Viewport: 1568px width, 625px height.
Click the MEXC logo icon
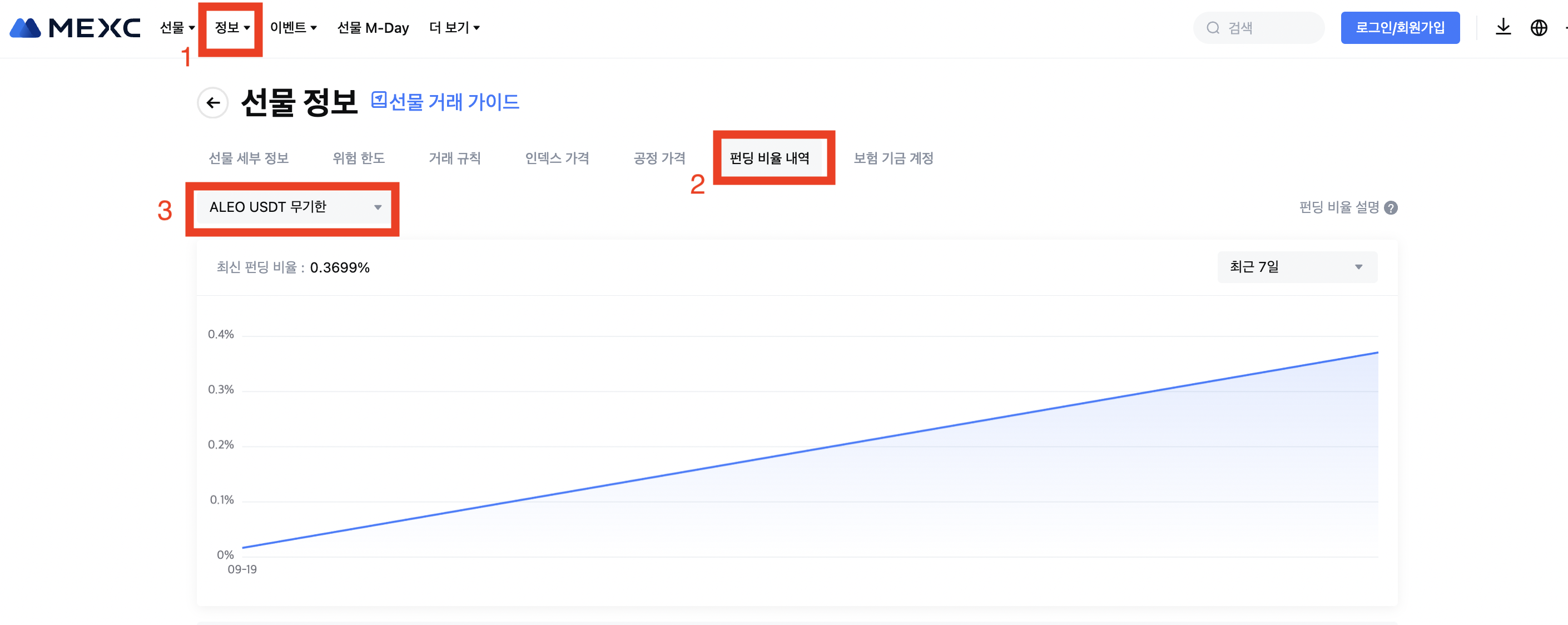click(26, 28)
